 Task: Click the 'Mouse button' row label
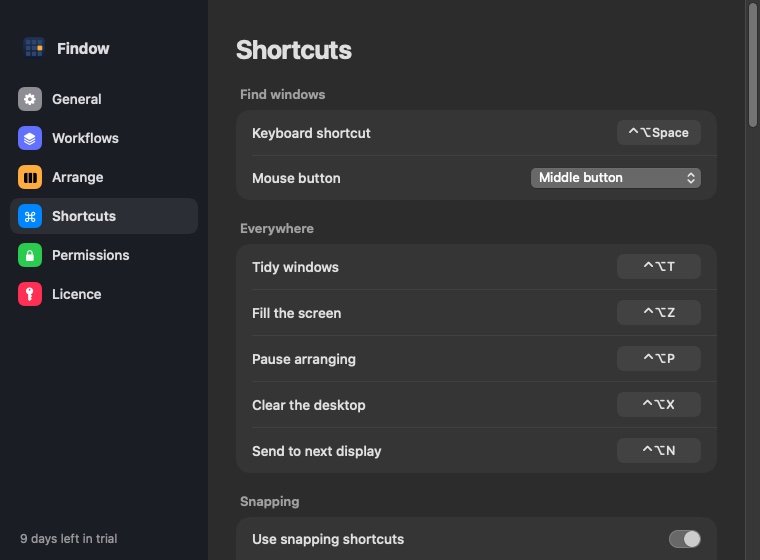click(x=296, y=178)
